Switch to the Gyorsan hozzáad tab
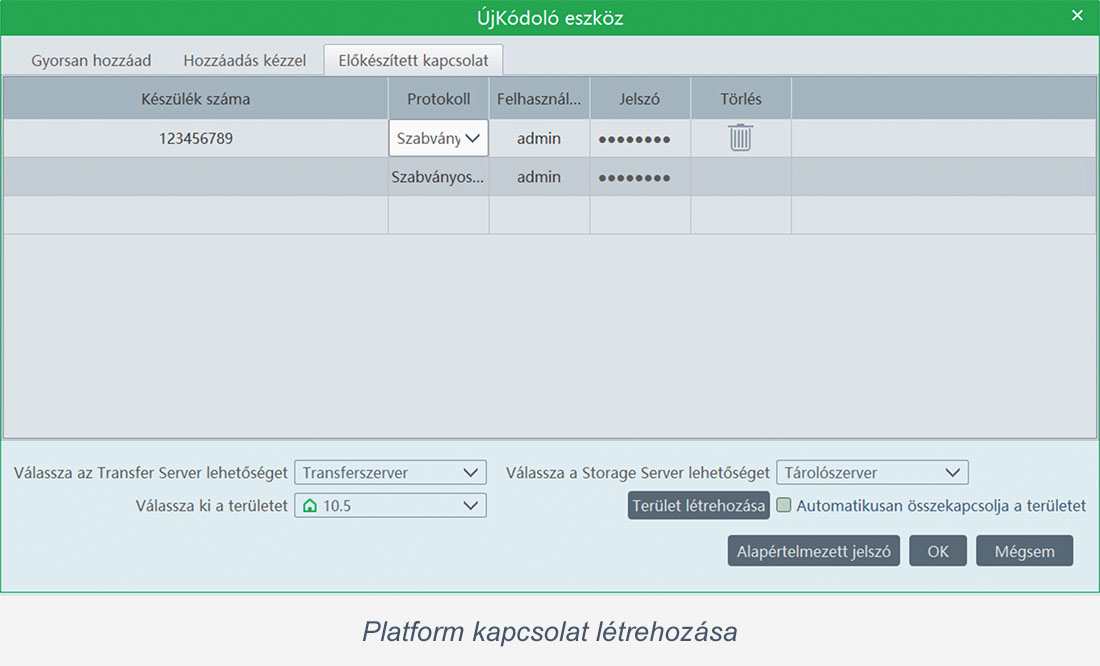This screenshot has width=1100, height=666. pyautogui.click(x=91, y=60)
